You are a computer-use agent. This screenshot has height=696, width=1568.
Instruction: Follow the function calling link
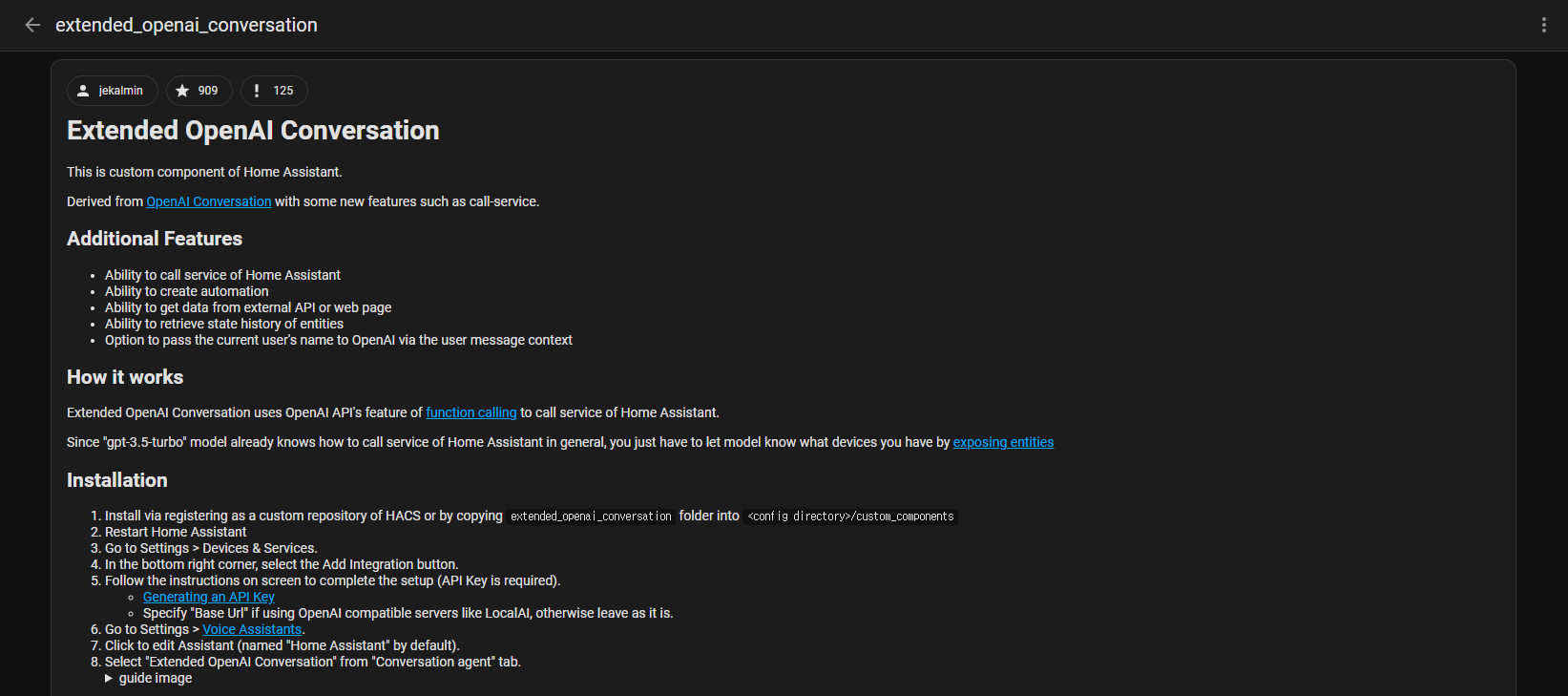[471, 412]
